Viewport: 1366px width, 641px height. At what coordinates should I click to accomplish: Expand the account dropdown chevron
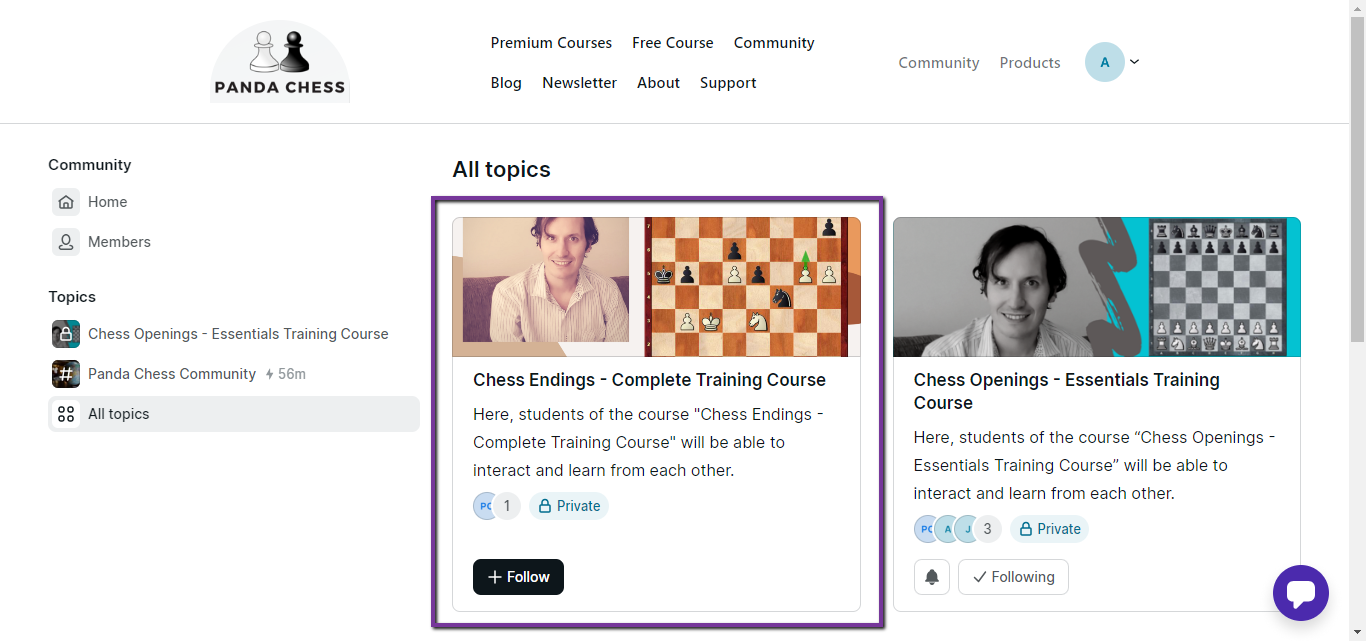coord(1134,62)
